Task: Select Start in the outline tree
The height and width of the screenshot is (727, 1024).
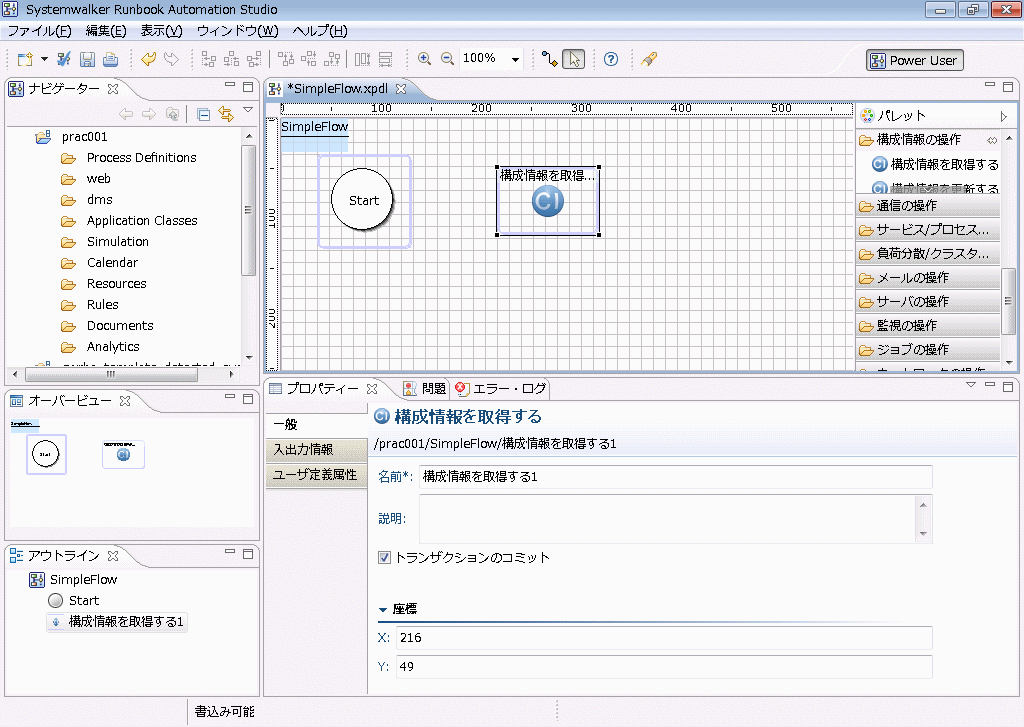Action: point(84,600)
